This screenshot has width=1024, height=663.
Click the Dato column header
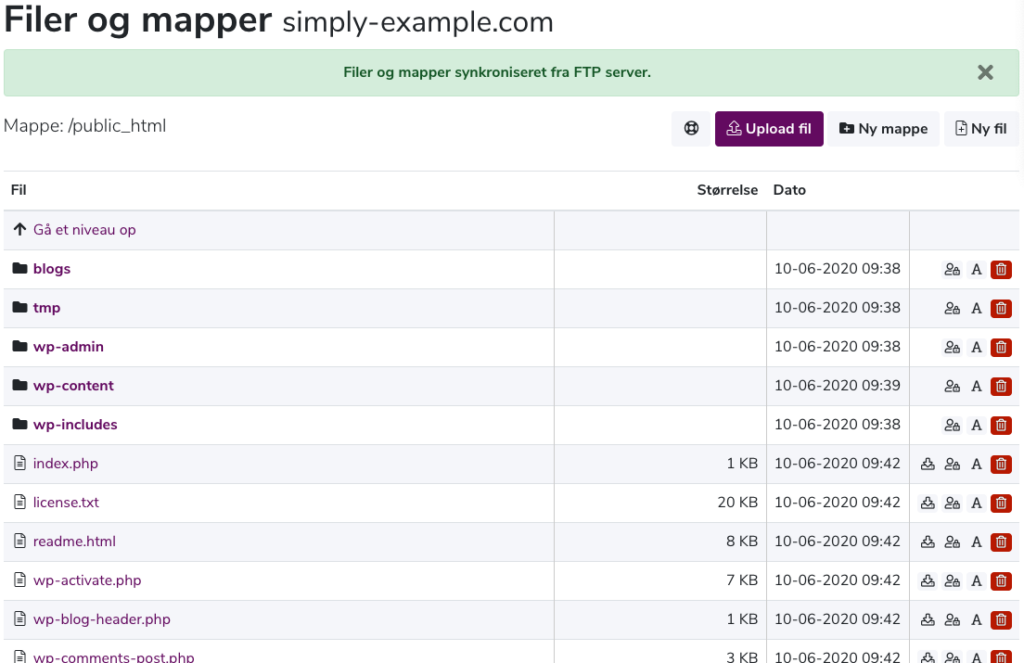(789, 190)
